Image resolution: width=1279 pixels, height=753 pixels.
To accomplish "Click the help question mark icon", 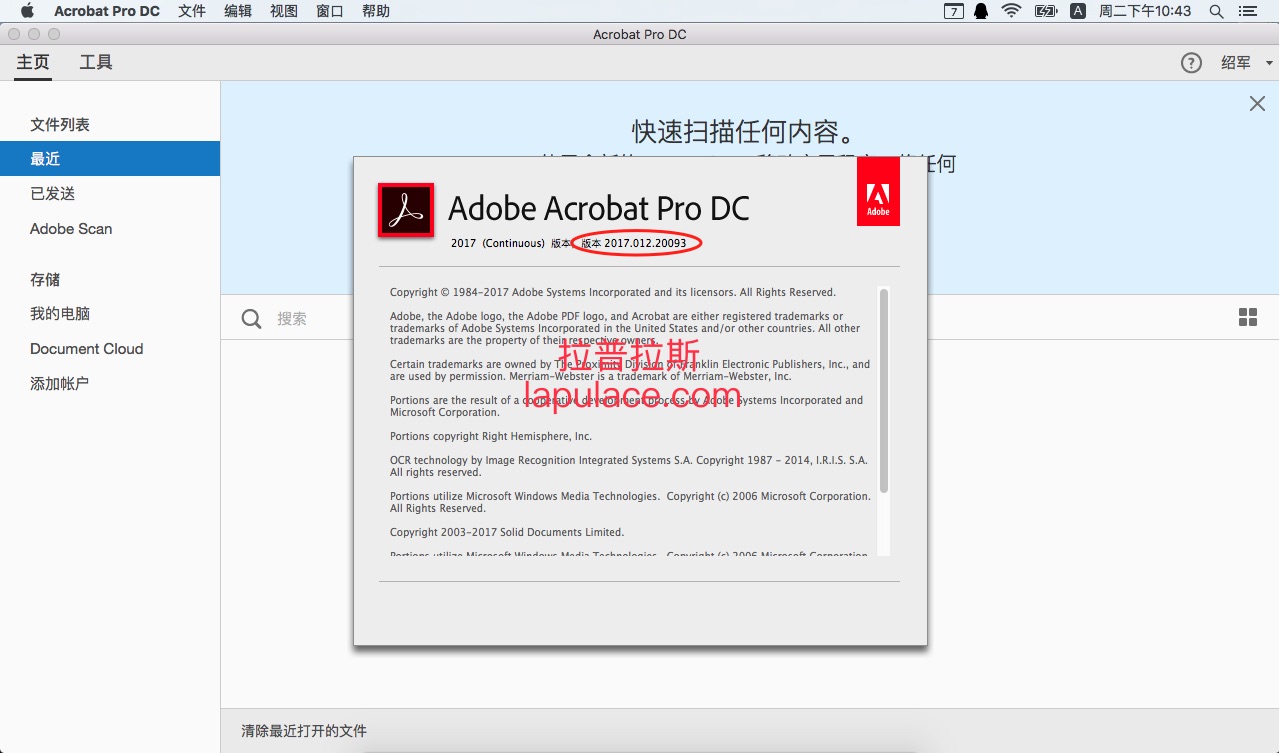I will tap(1191, 63).
